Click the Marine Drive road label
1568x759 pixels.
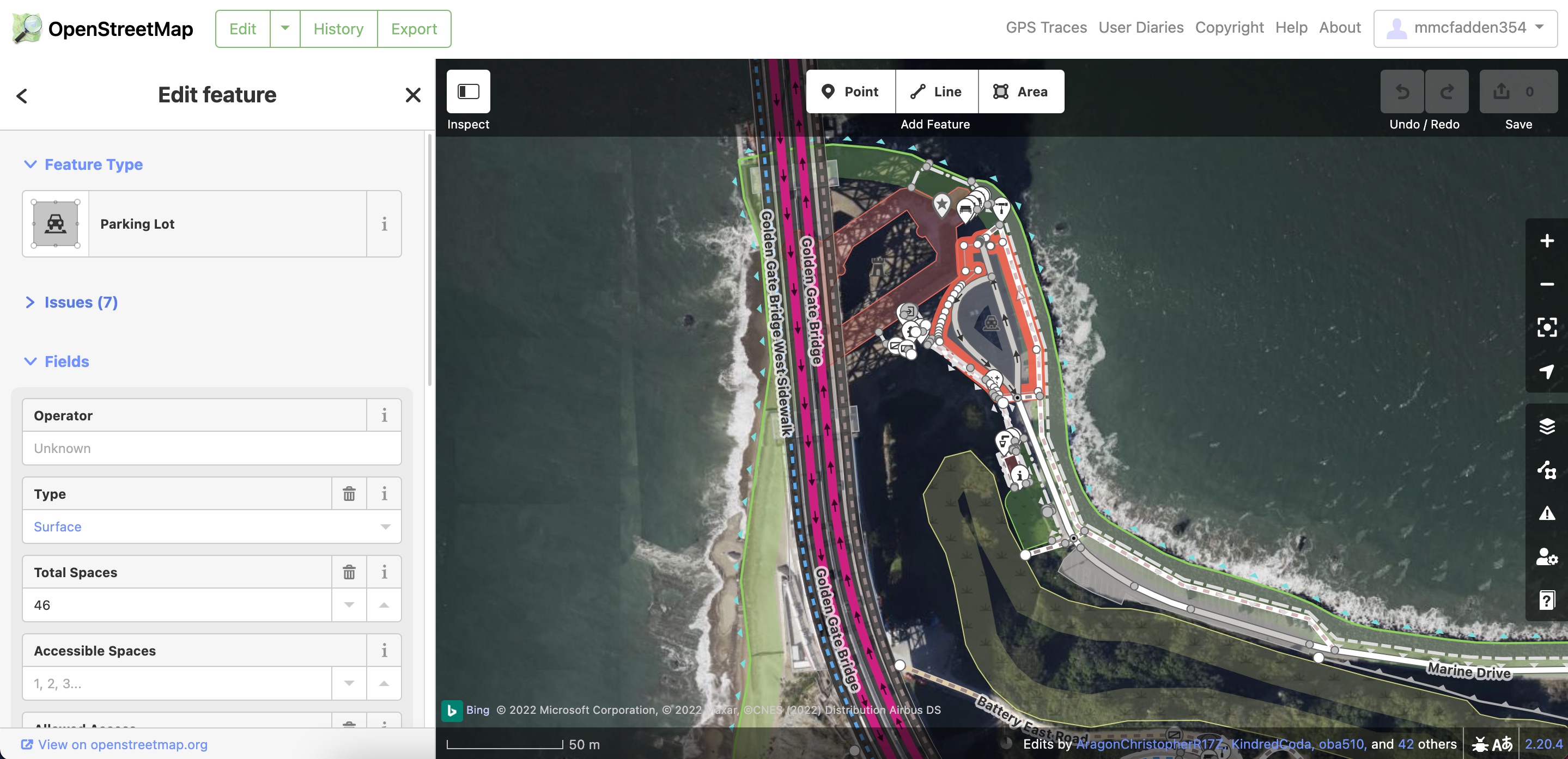1469,671
